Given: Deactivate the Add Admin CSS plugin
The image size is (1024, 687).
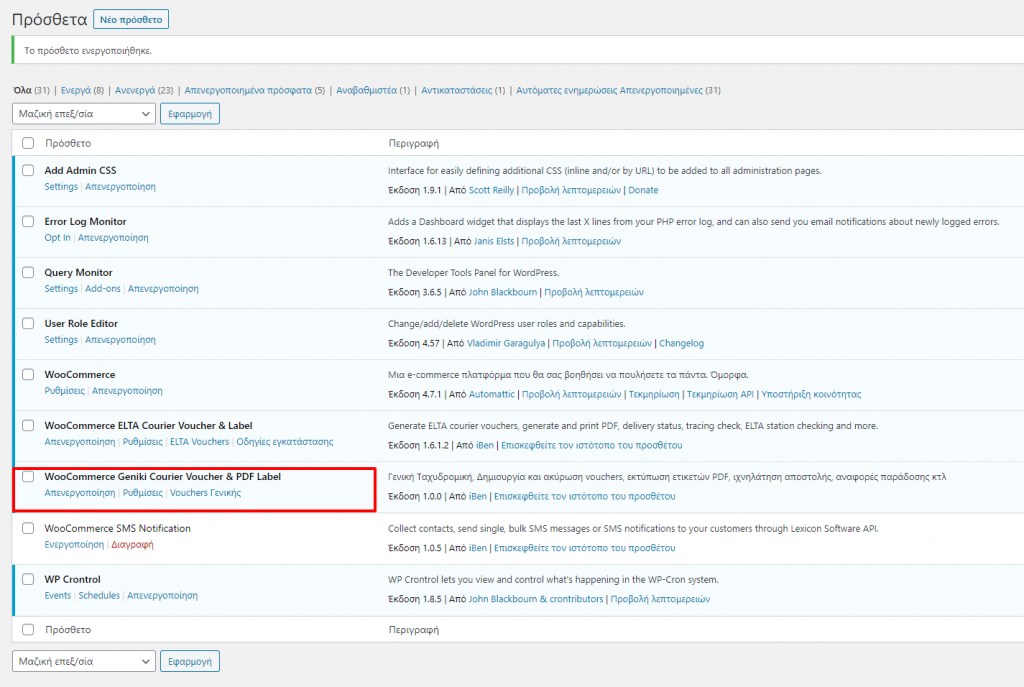Looking at the screenshot, I should pyautogui.click(x=120, y=187).
